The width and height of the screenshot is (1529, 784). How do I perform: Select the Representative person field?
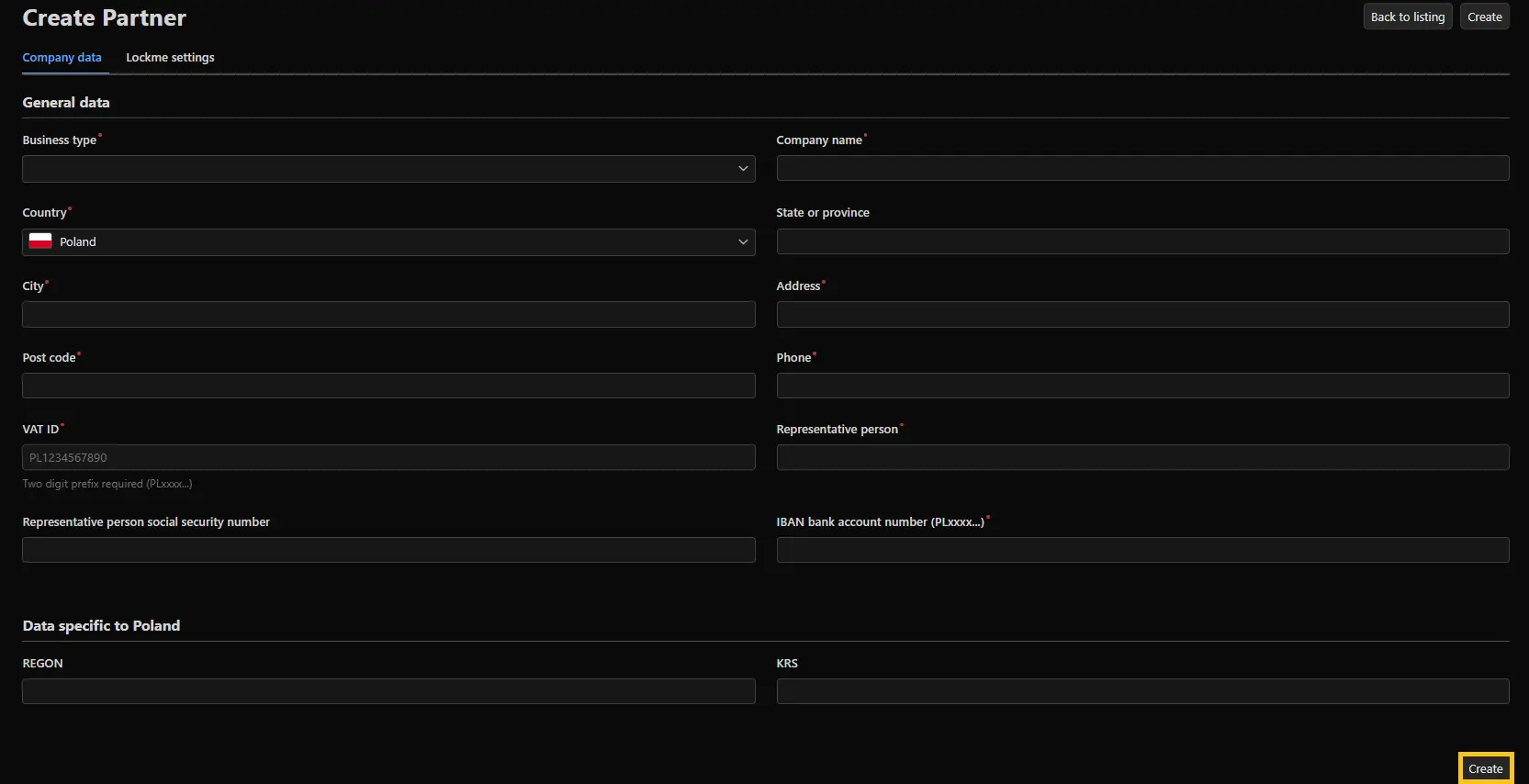point(1142,457)
